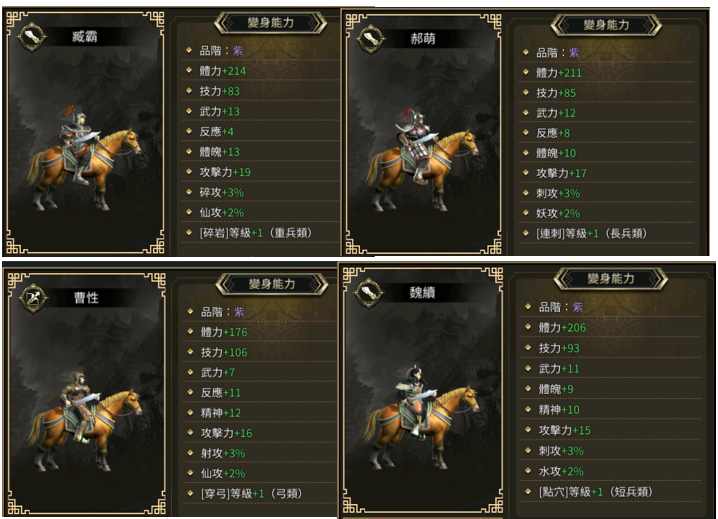Select the 魏續 mounted character portrait

422,417
